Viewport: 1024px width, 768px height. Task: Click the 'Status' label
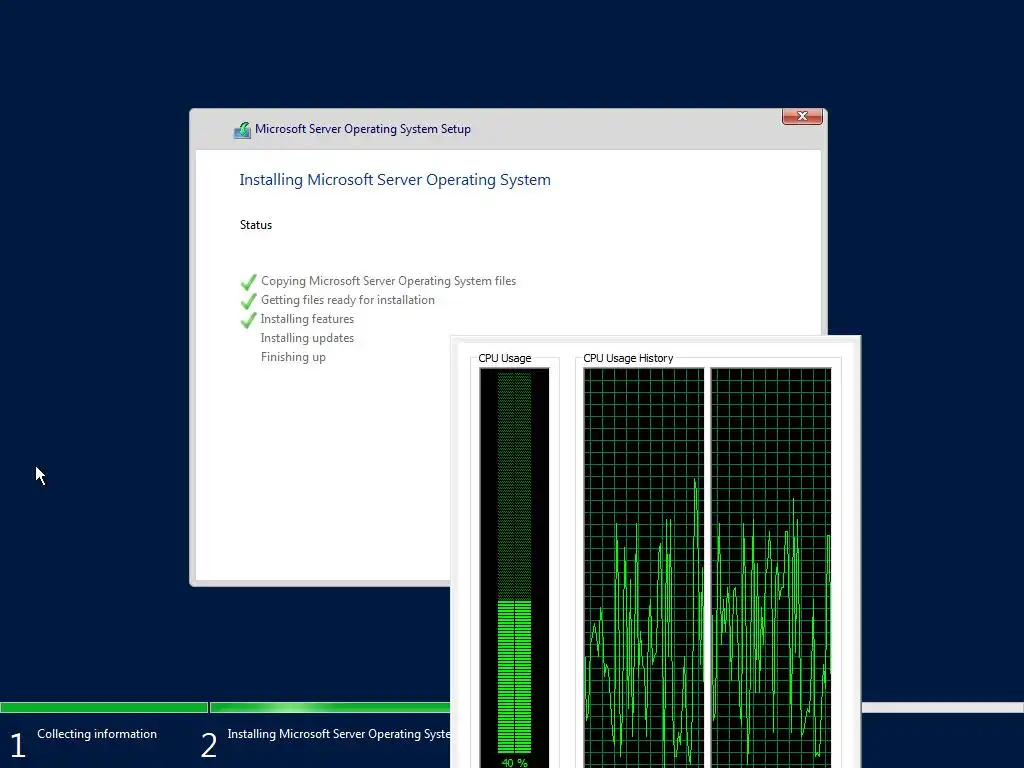pyautogui.click(x=256, y=225)
